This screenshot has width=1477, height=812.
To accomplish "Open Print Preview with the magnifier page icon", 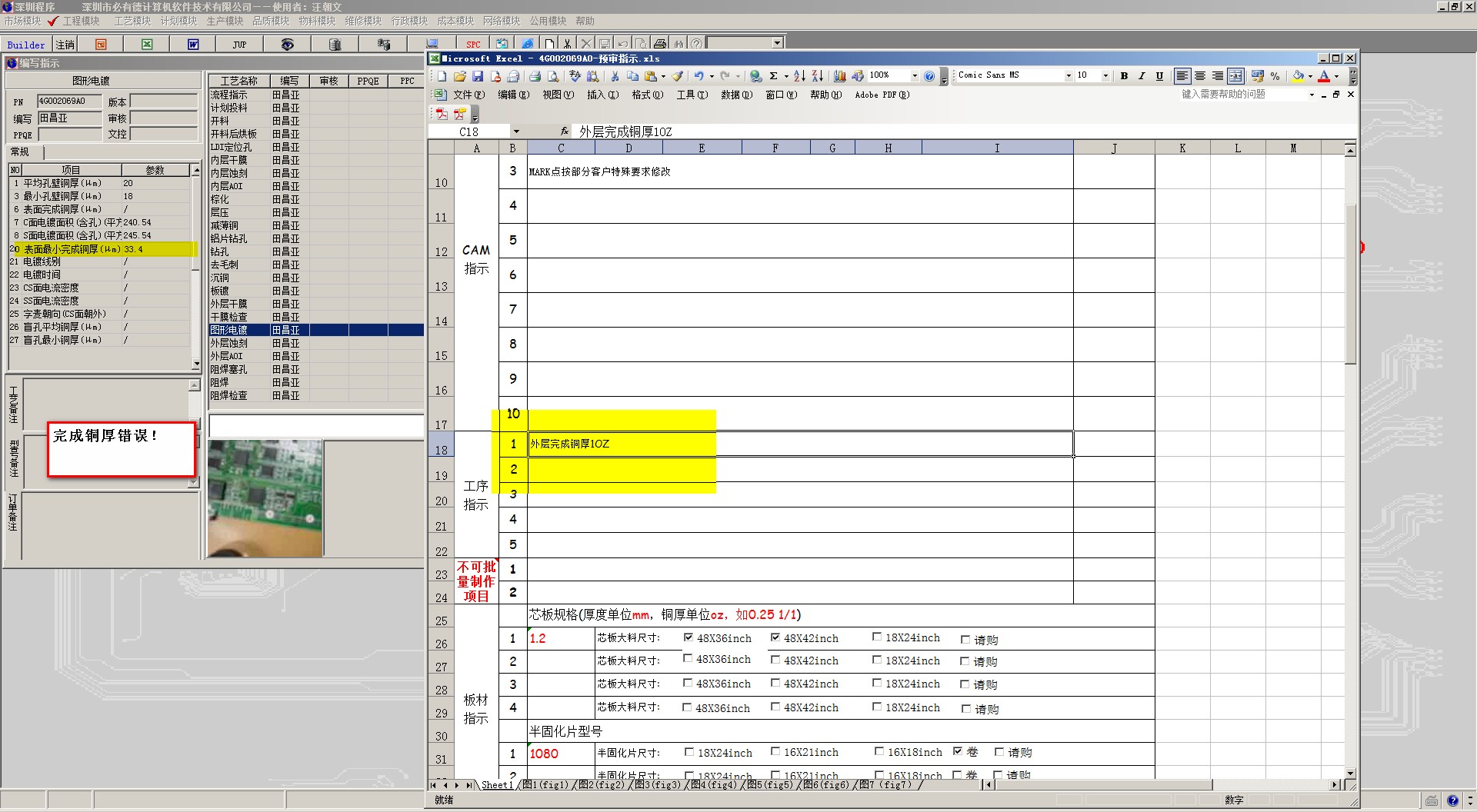I will tap(552, 76).
